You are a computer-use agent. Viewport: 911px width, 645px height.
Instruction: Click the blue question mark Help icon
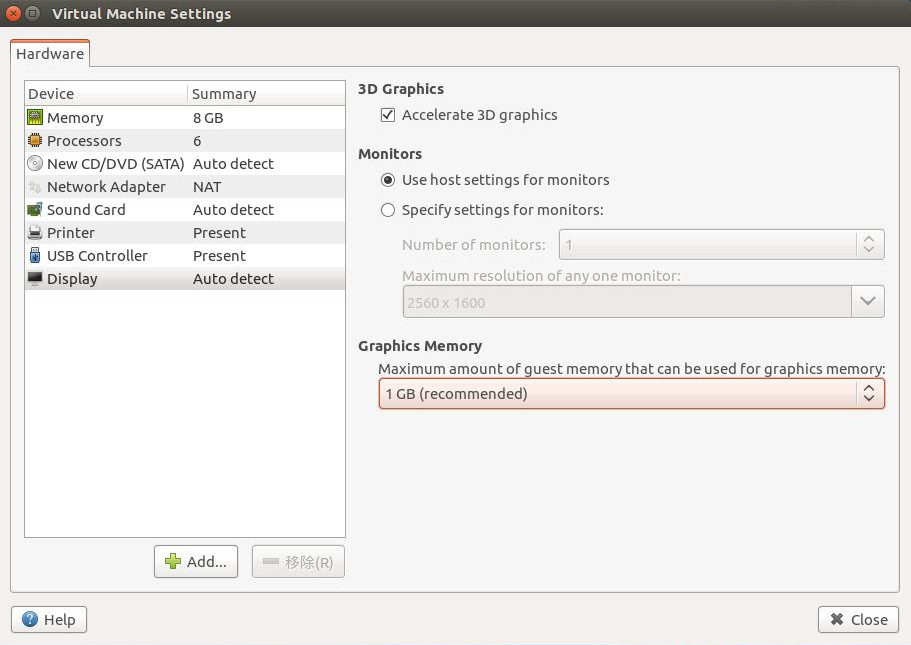[30, 619]
